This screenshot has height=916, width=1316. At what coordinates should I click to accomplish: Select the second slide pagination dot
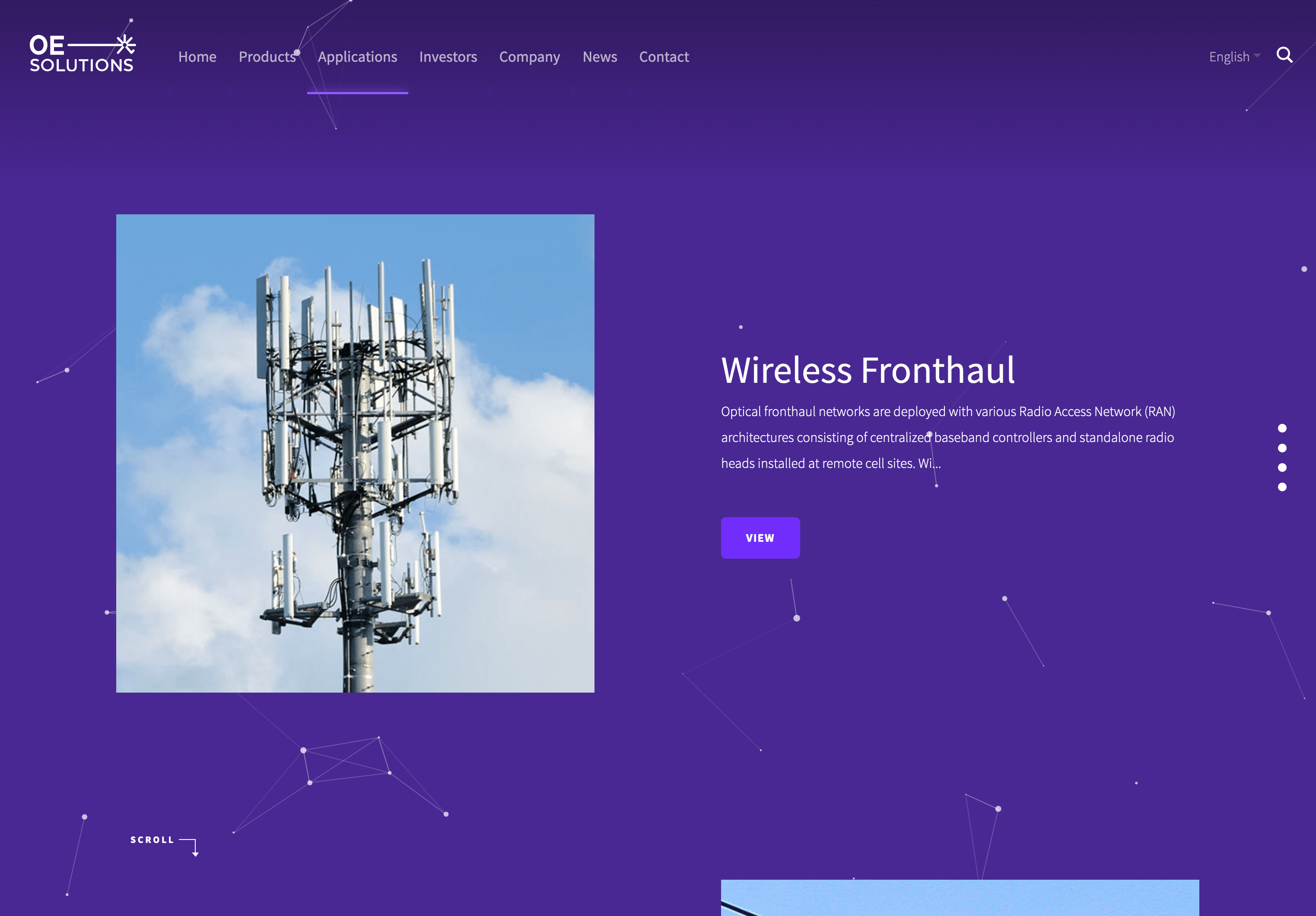(1282, 448)
